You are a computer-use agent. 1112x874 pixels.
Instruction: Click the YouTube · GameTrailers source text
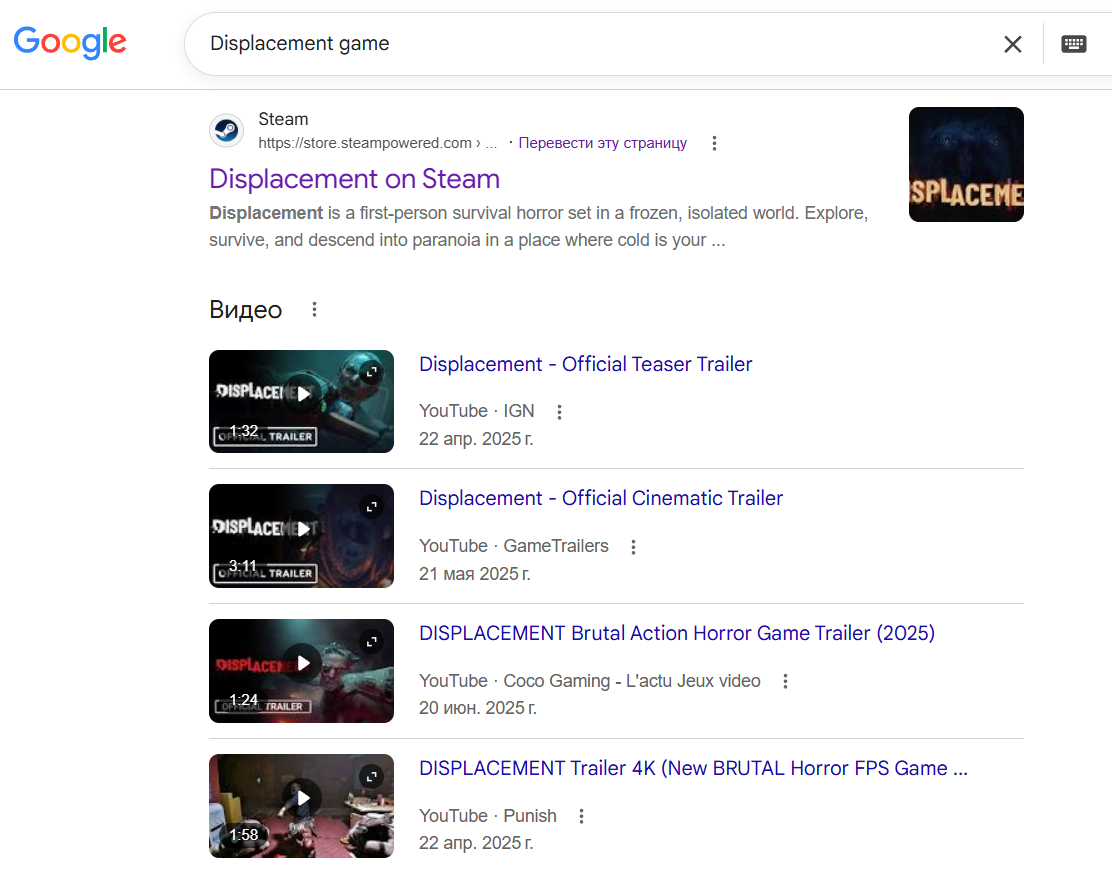[513, 546]
